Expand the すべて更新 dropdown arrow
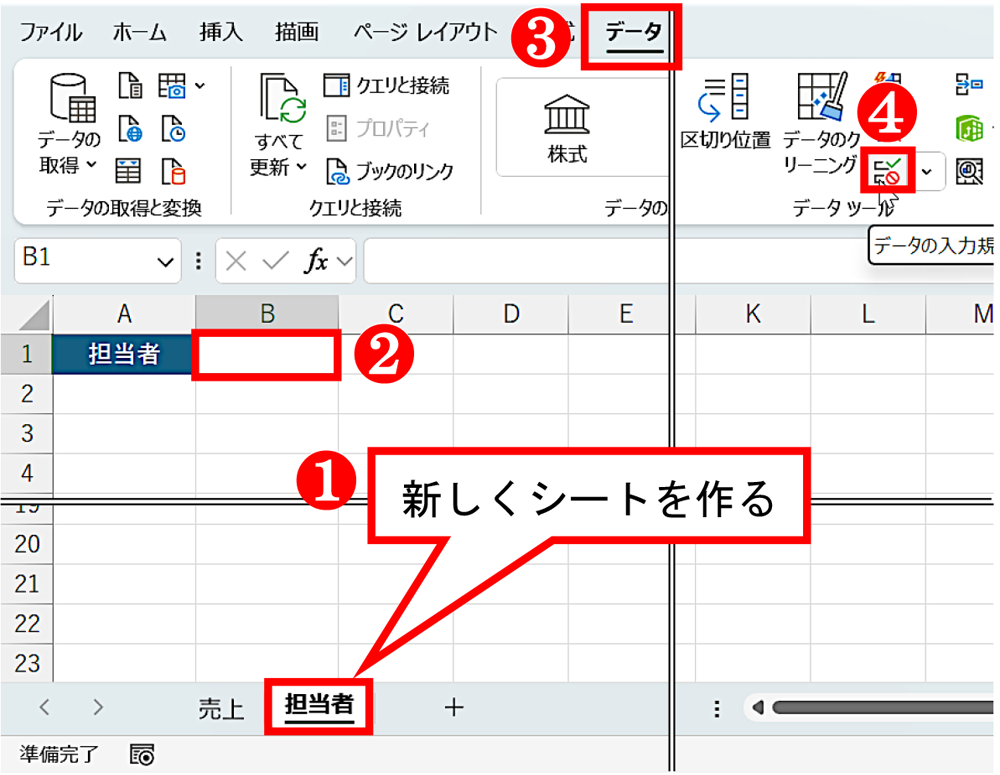This screenshot has width=1000, height=775. (301, 166)
